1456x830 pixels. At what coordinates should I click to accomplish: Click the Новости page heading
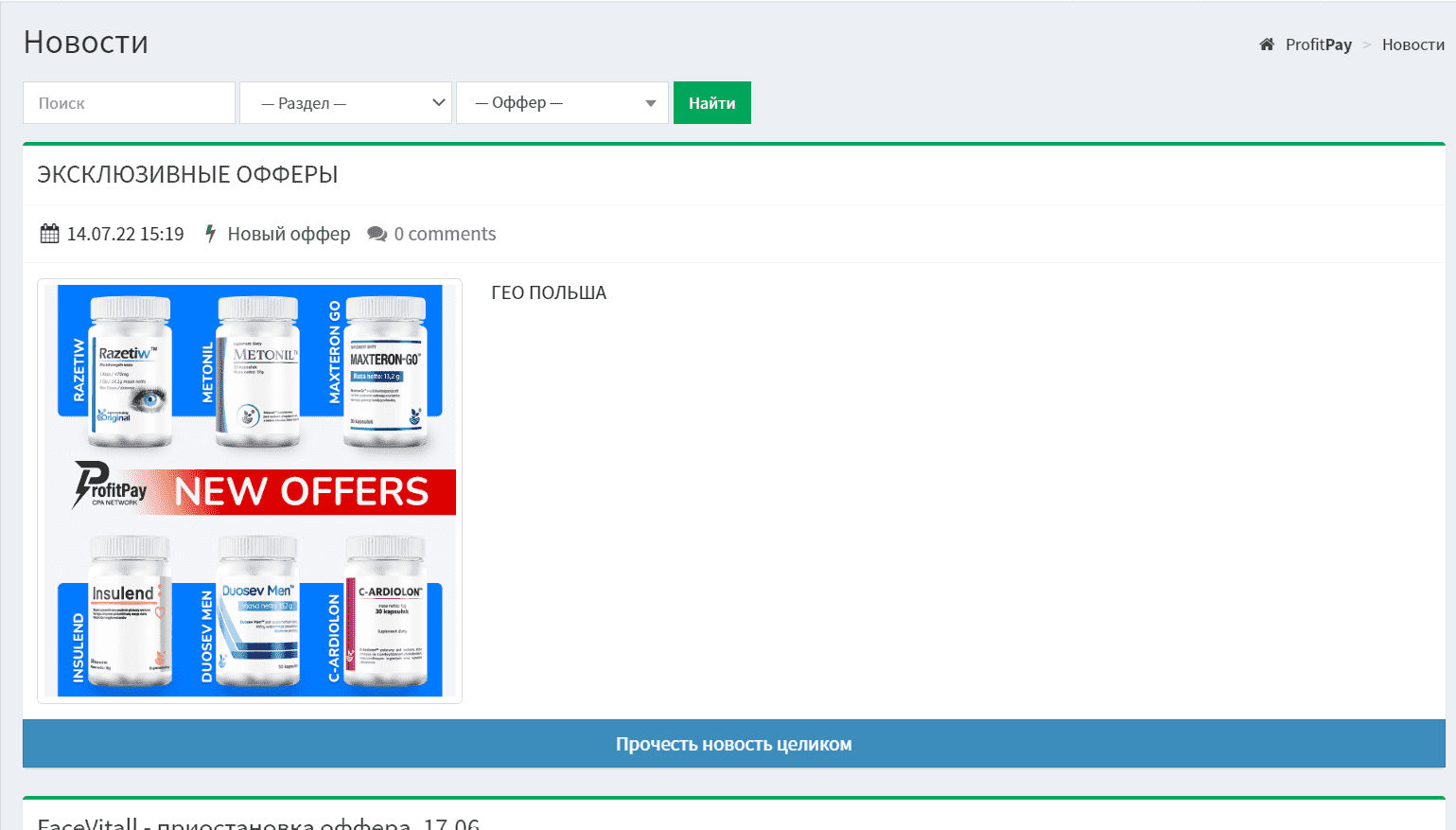86,43
